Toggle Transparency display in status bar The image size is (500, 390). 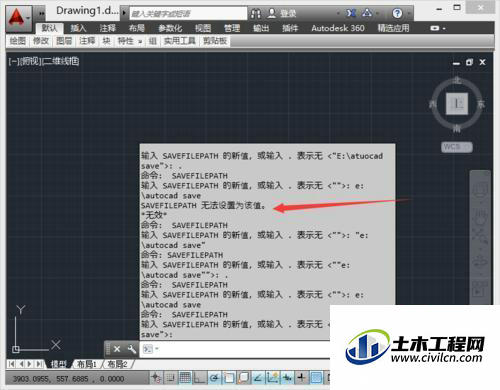tap(316, 378)
